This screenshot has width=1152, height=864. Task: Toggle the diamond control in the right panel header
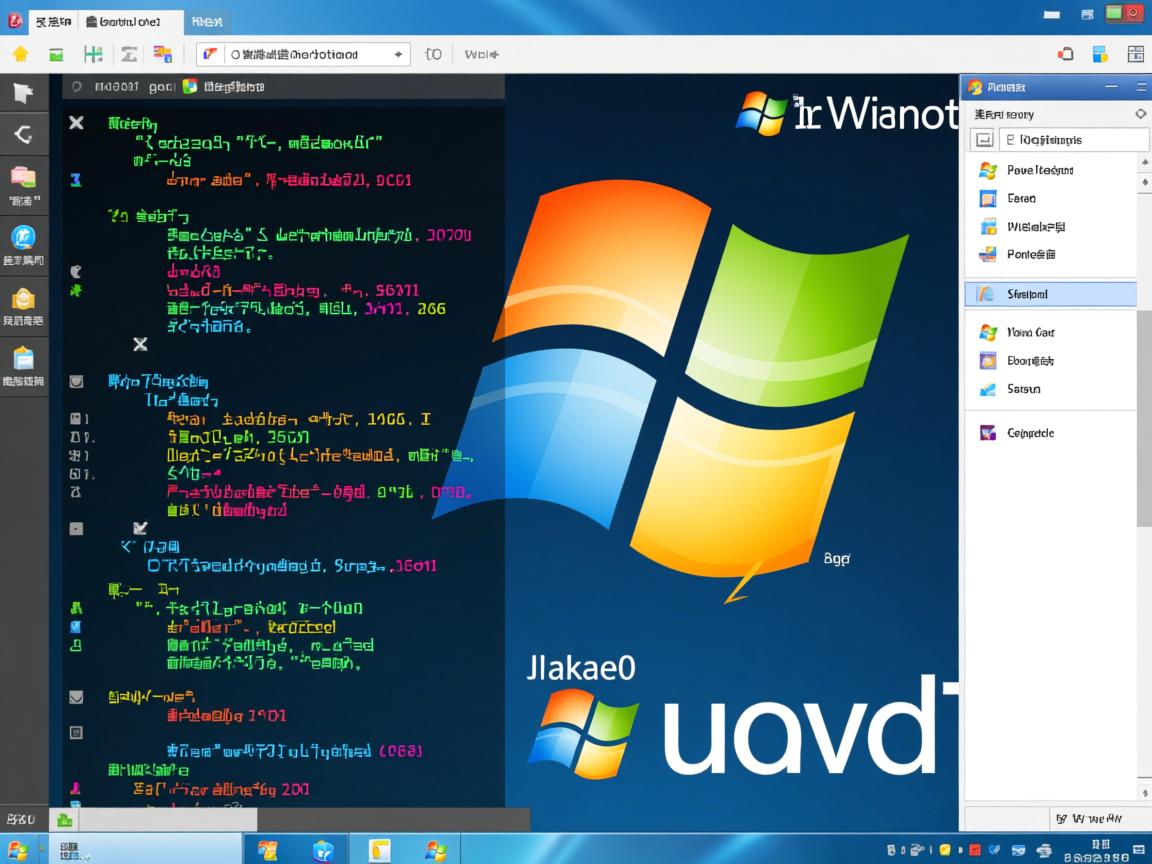pos(1140,115)
